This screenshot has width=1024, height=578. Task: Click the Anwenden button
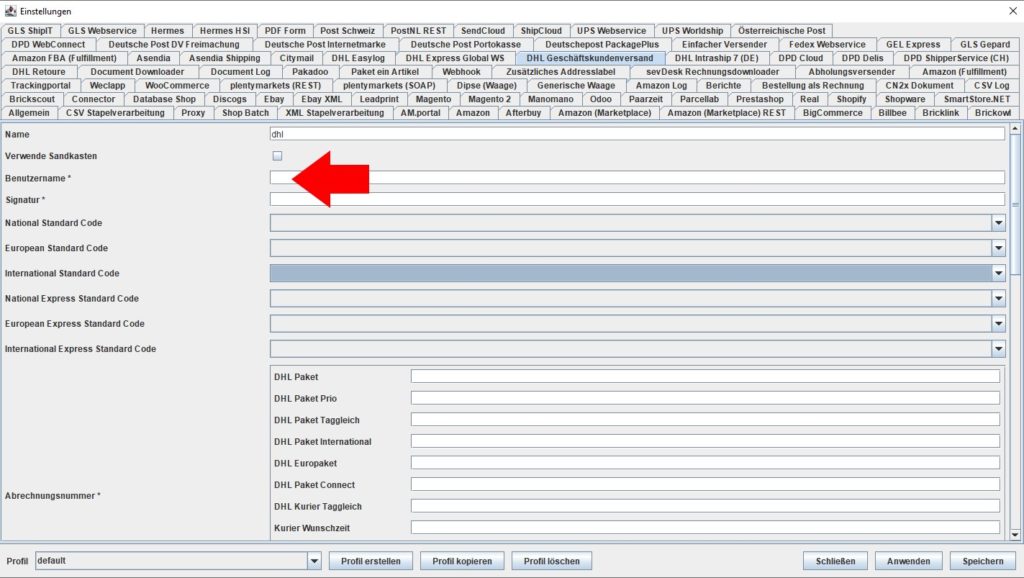click(908, 561)
